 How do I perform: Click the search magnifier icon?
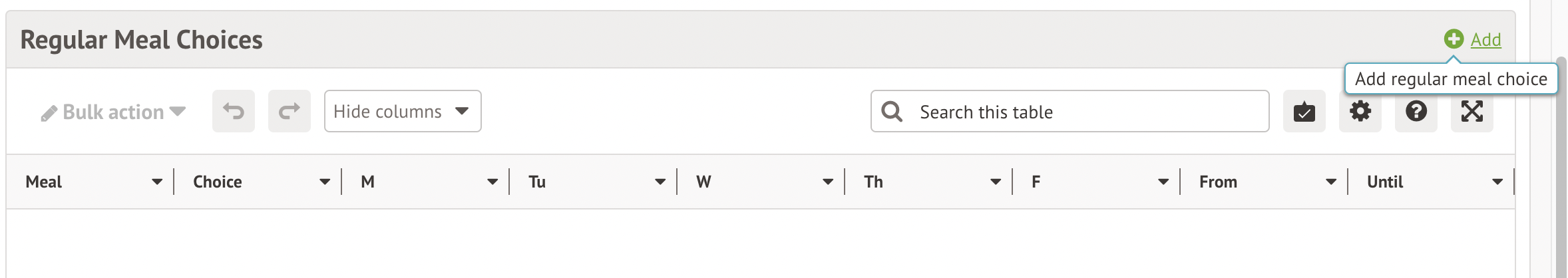892,112
